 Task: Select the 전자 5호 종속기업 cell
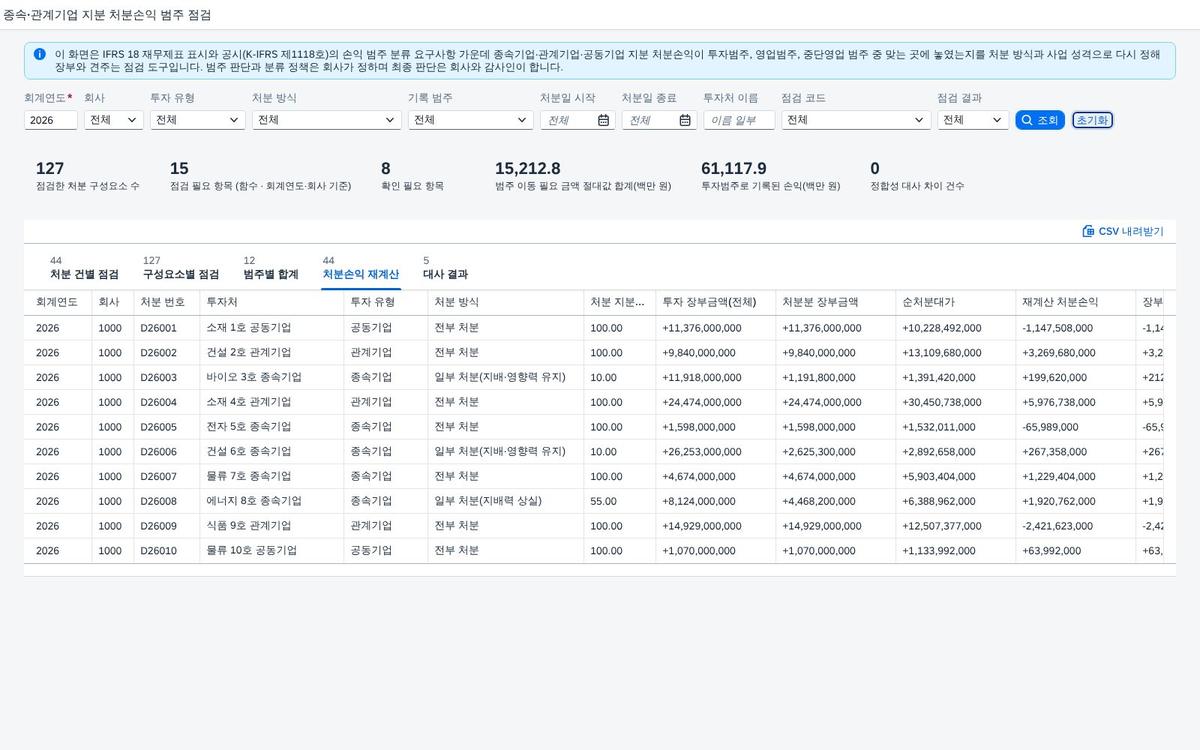point(271,427)
